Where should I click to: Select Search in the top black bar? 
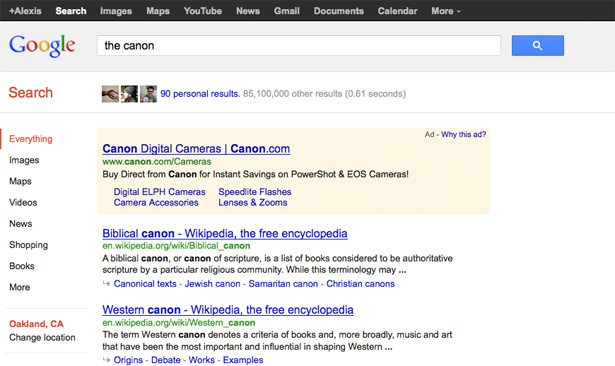pyautogui.click(x=71, y=11)
